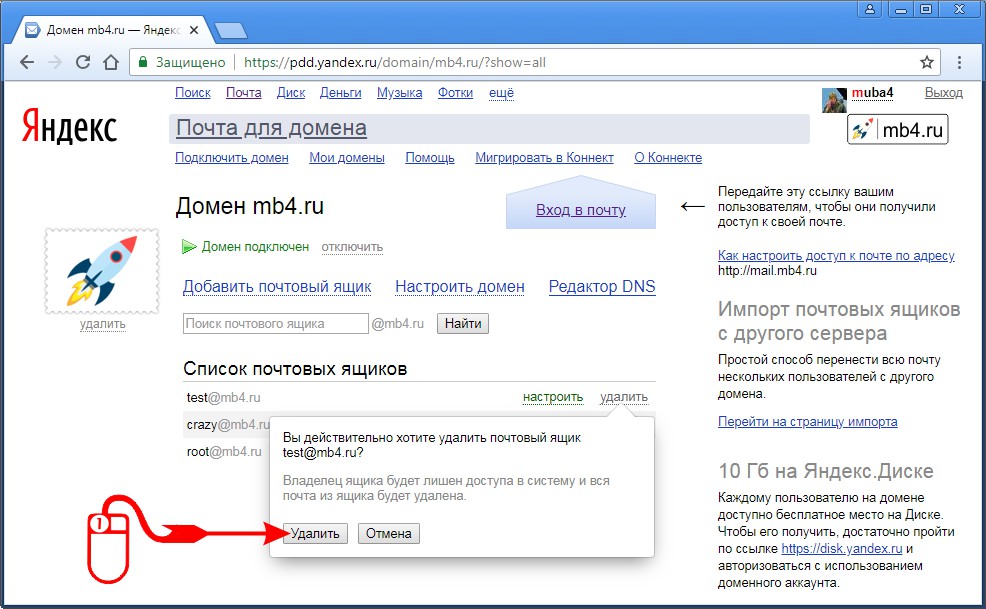Click the mb4.ru domain badge with rocket
This screenshot has height=609, width=986.
point(897,130)
